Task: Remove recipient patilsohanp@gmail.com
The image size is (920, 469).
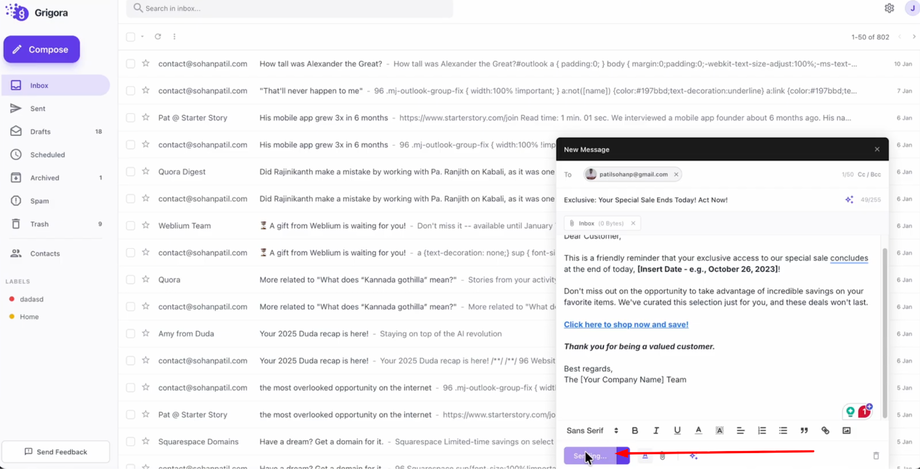Action: click(x=676, y=174)
